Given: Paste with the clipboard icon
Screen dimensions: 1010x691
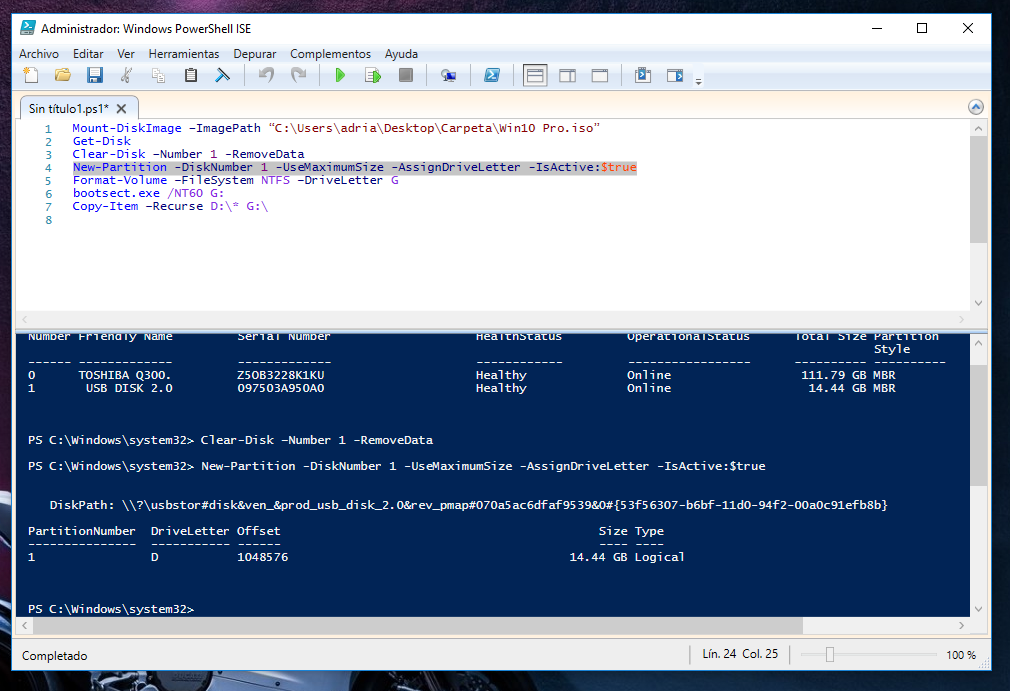Looking at the screenshot, I should pos(191,75).
